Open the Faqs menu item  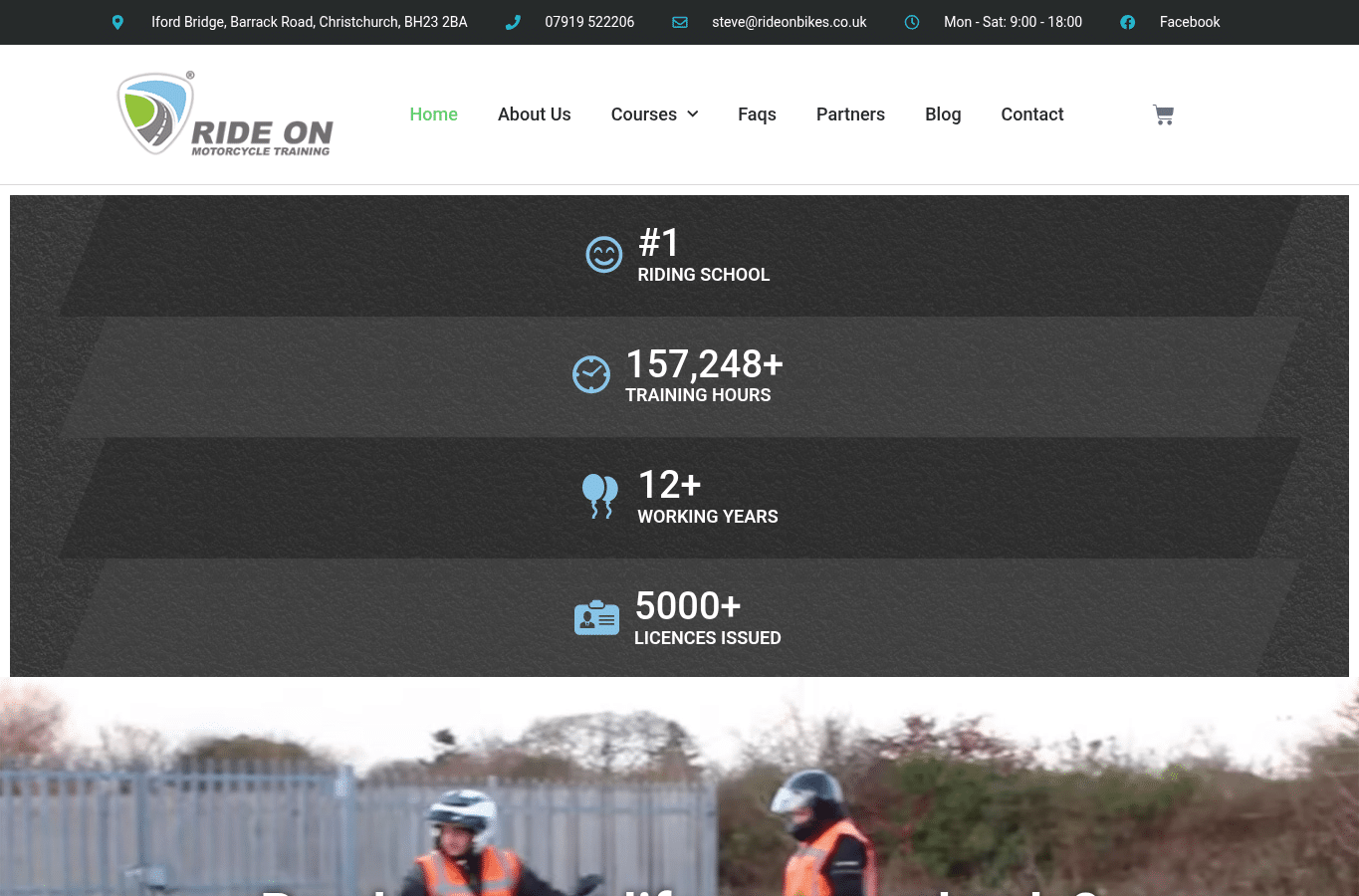pos(757,114)
